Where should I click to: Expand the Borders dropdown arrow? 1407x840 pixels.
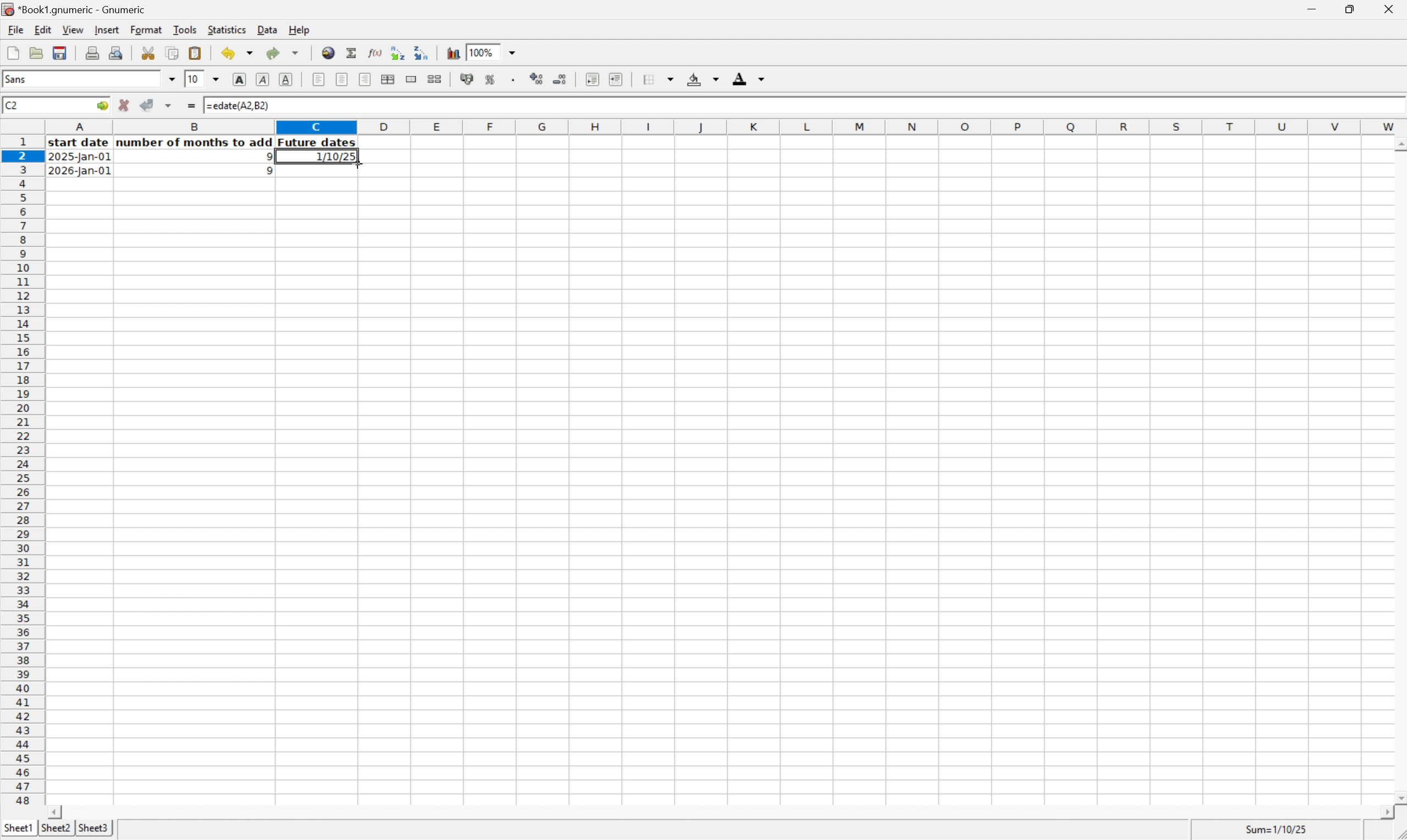(x=672, y=79)
